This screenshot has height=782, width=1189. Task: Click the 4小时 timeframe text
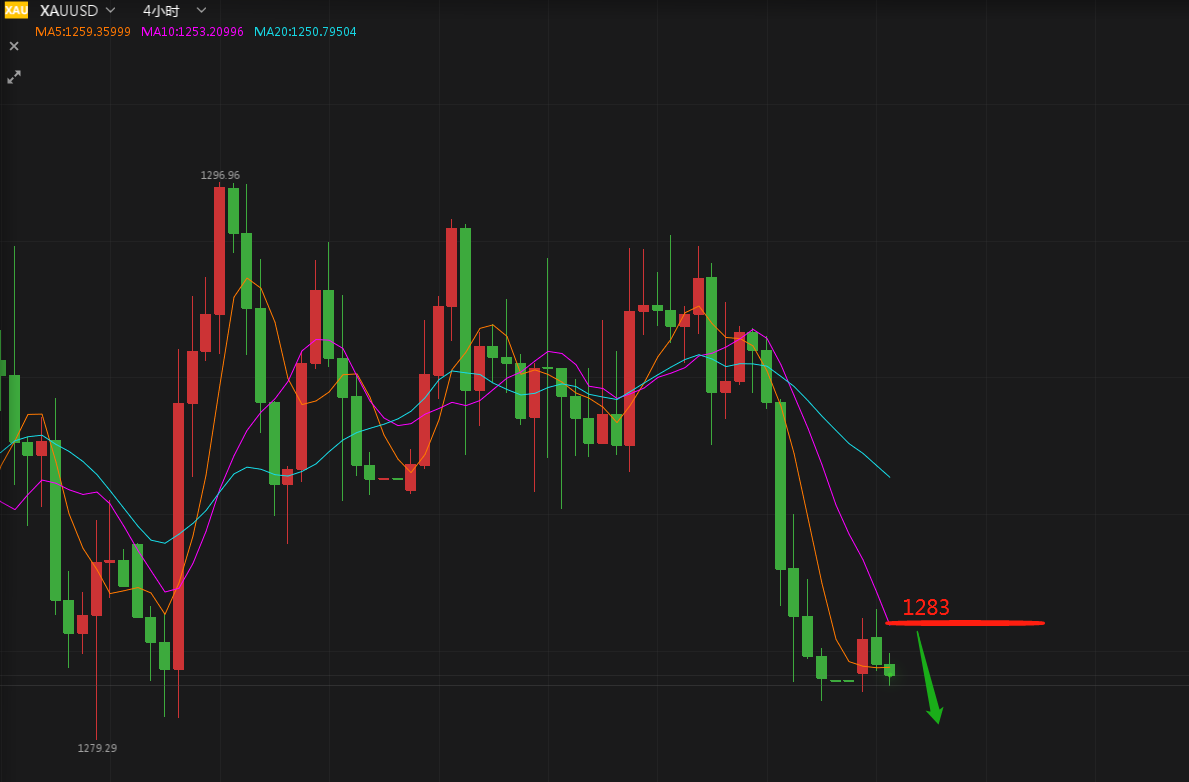(x=162, y=11)
